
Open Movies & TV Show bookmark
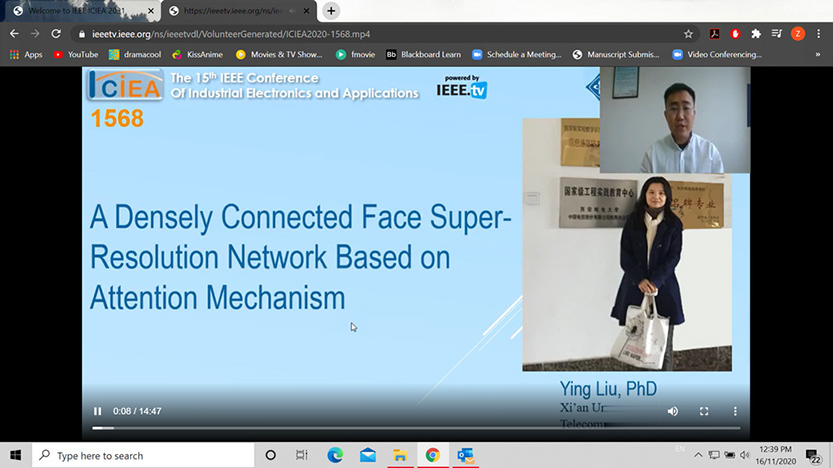279,54
